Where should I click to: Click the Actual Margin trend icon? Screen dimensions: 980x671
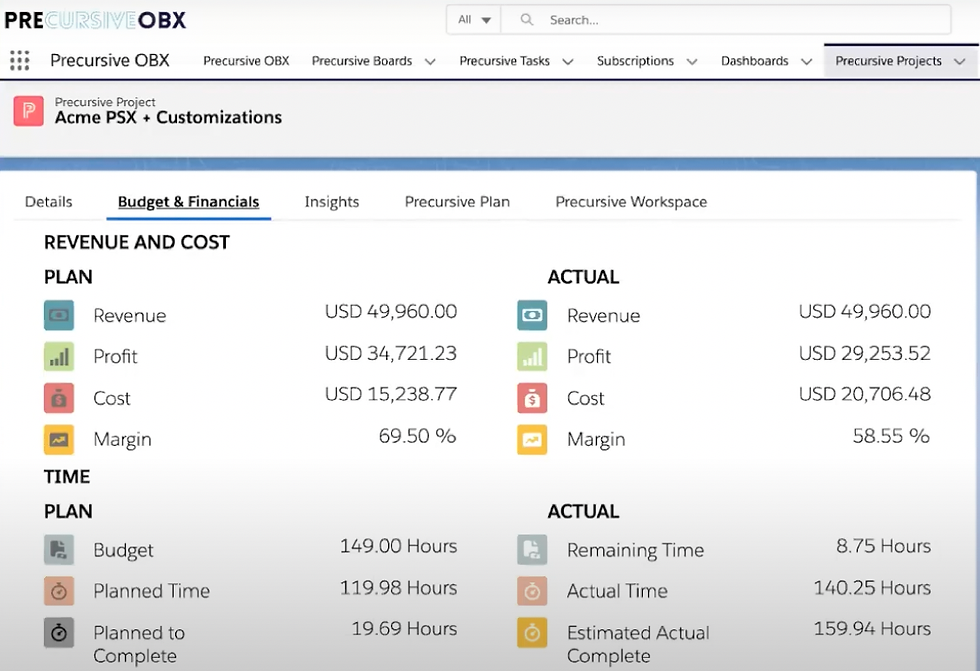coord(532,439)
